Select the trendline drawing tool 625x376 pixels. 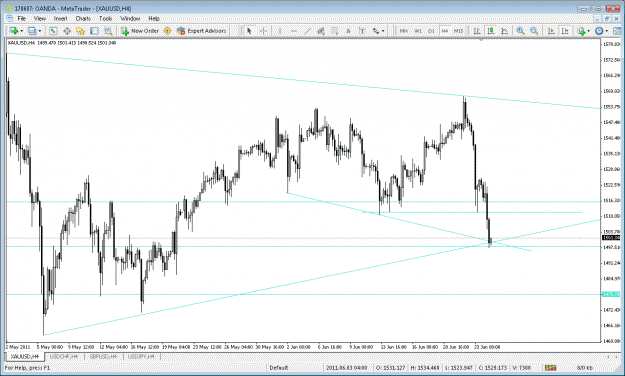pyautogui.click(x=307, y=31)
